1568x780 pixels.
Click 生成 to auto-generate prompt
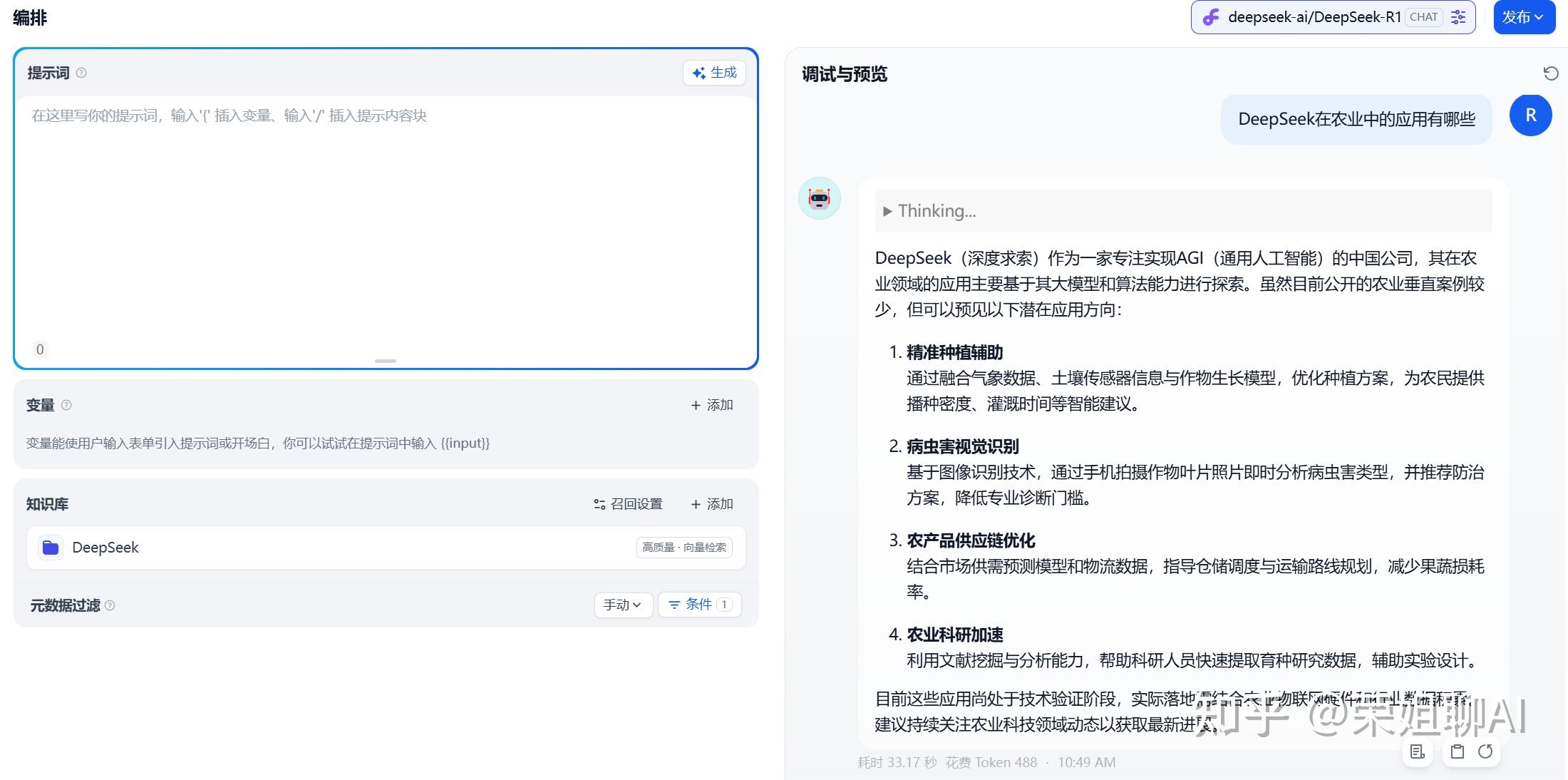714,73
